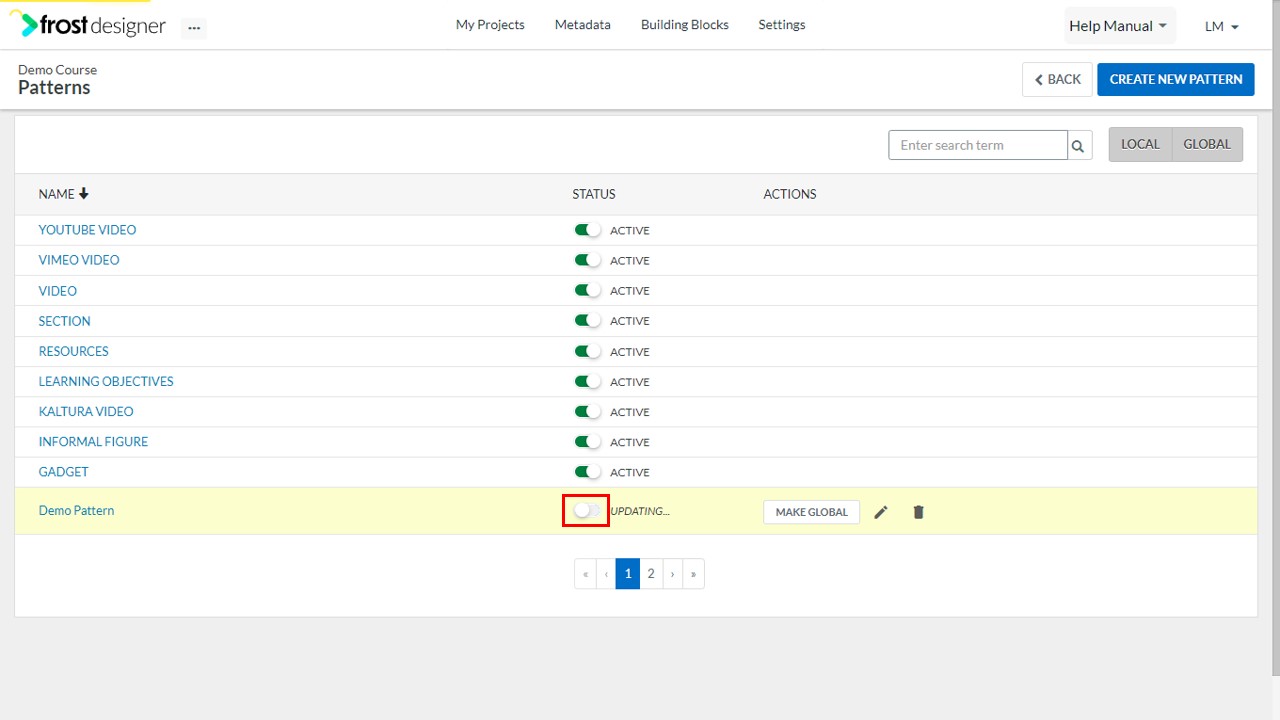Click CREATE NEW PATTERN button

click(1176, 79)
